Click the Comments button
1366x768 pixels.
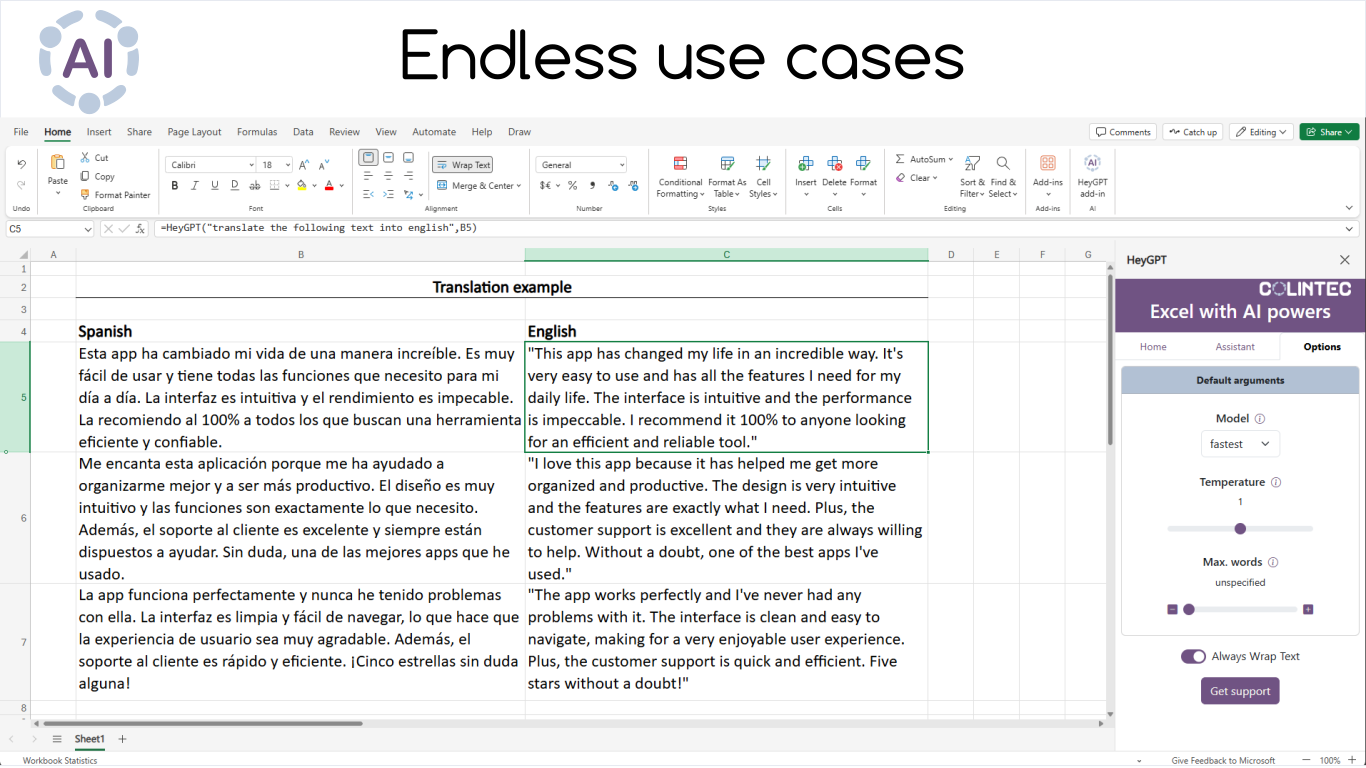coord(1123,132)
